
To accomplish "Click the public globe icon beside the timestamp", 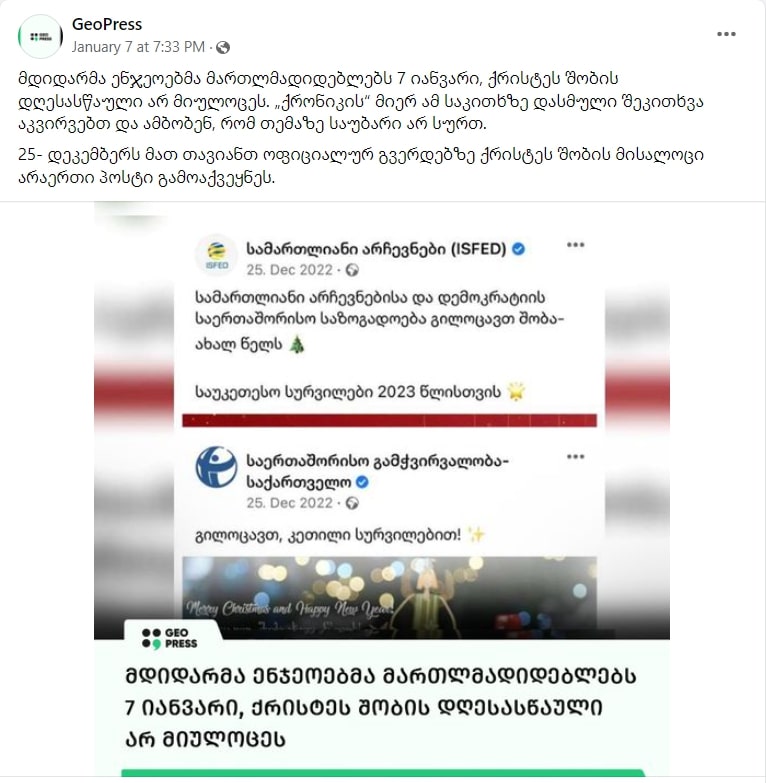I will click(223, 47).
